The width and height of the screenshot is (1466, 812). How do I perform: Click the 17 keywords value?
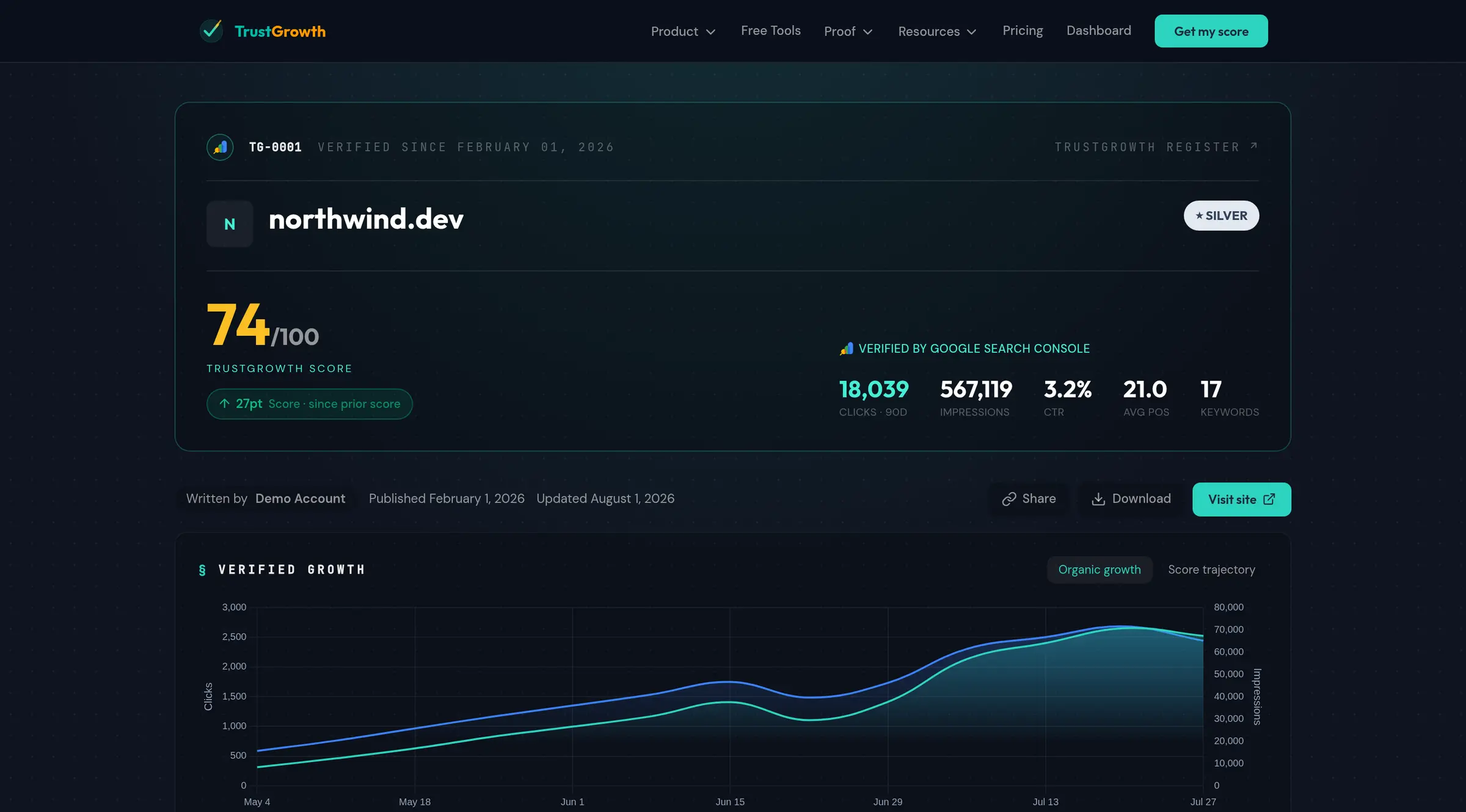tap(1211, 390)
